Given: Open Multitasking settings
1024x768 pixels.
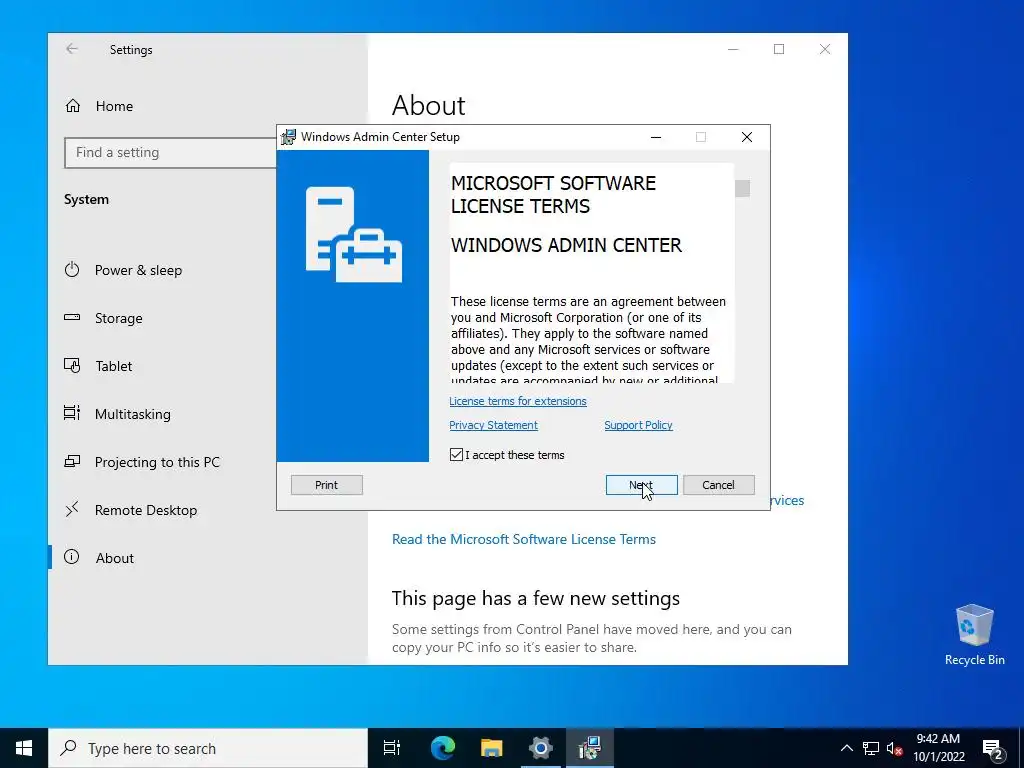Looking at the screenshot, I should pos(133,414).
